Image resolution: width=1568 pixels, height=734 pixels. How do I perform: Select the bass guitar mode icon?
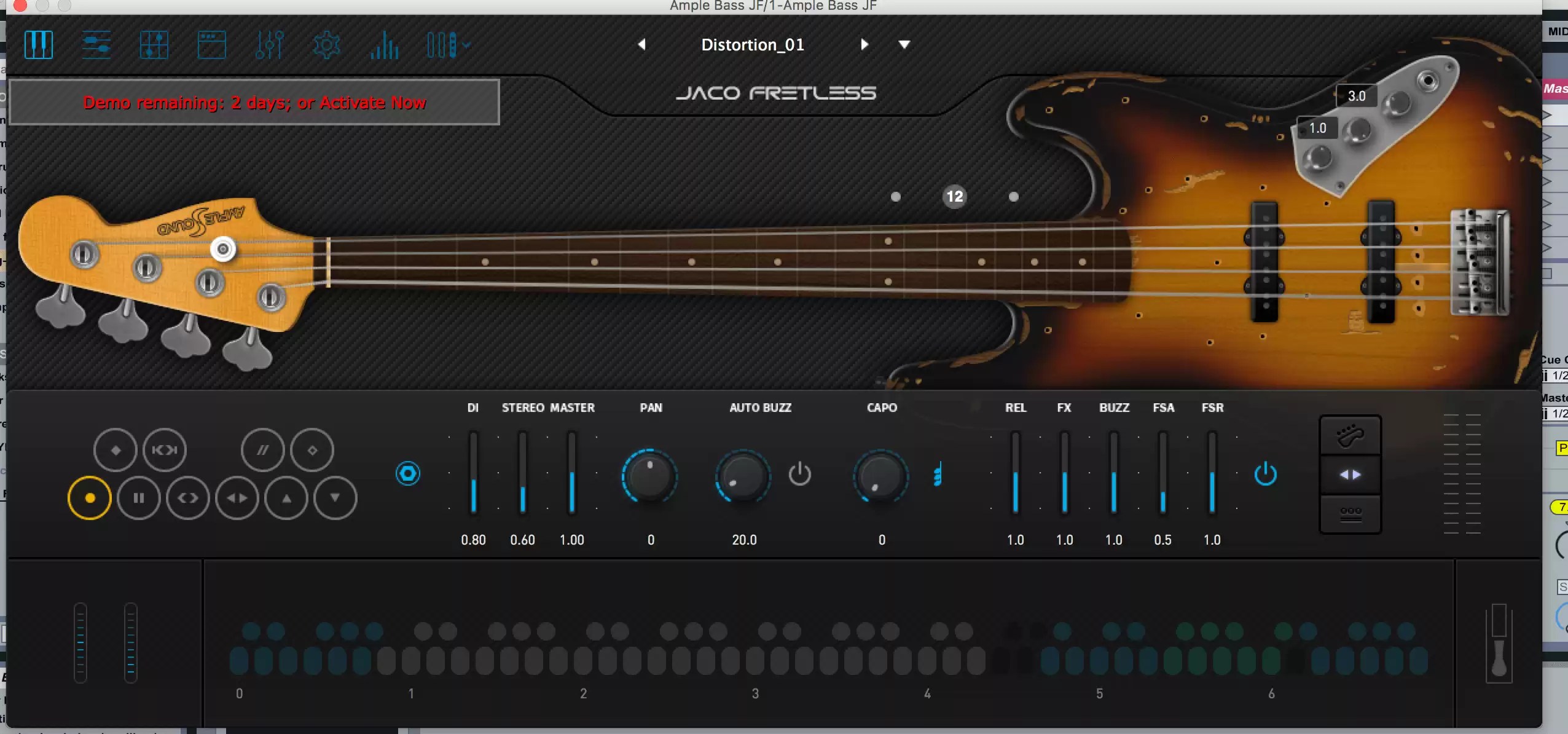click(x=1350, y=436)
